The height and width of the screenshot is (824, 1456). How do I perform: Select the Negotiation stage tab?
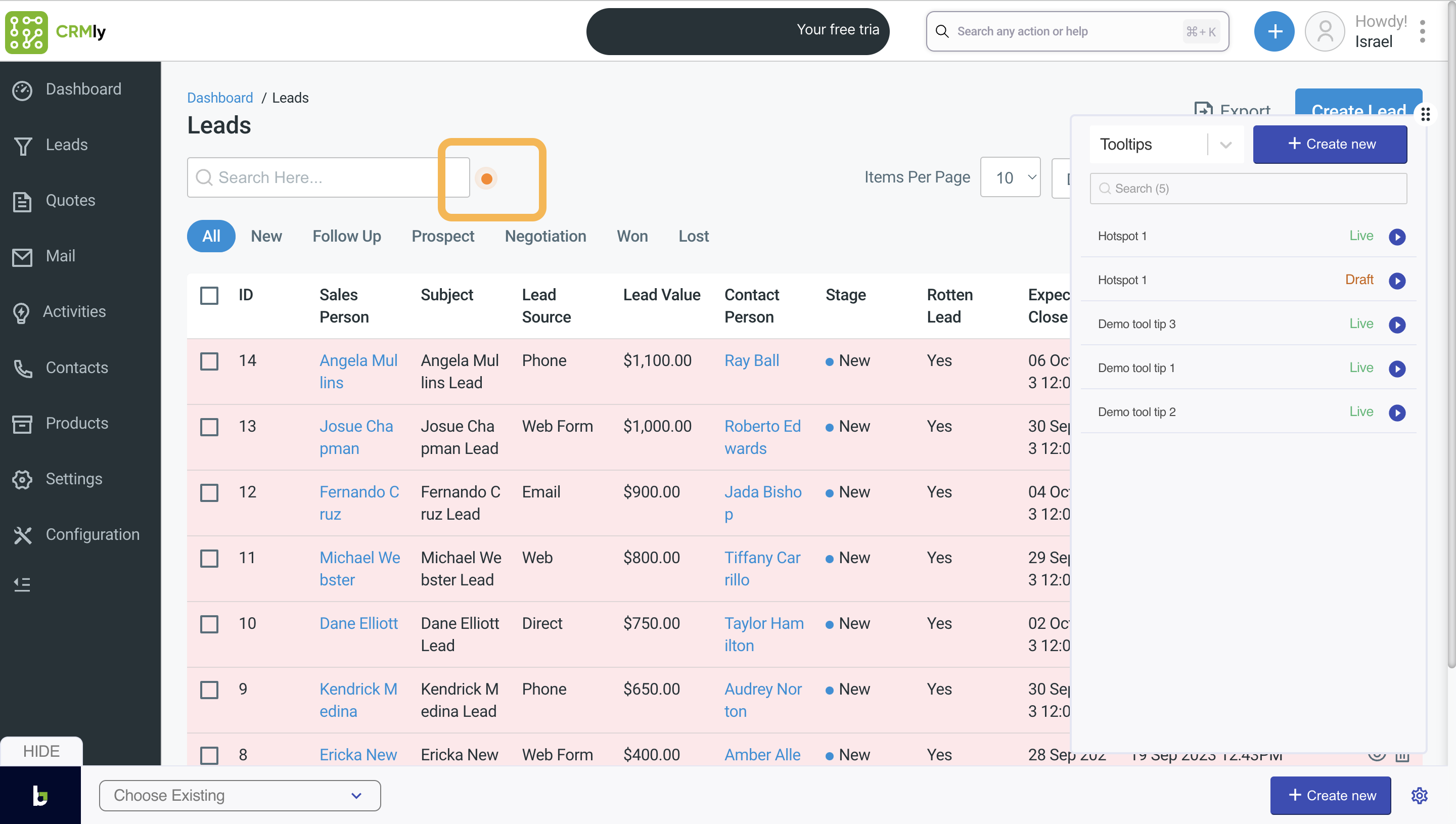[545, 236]
